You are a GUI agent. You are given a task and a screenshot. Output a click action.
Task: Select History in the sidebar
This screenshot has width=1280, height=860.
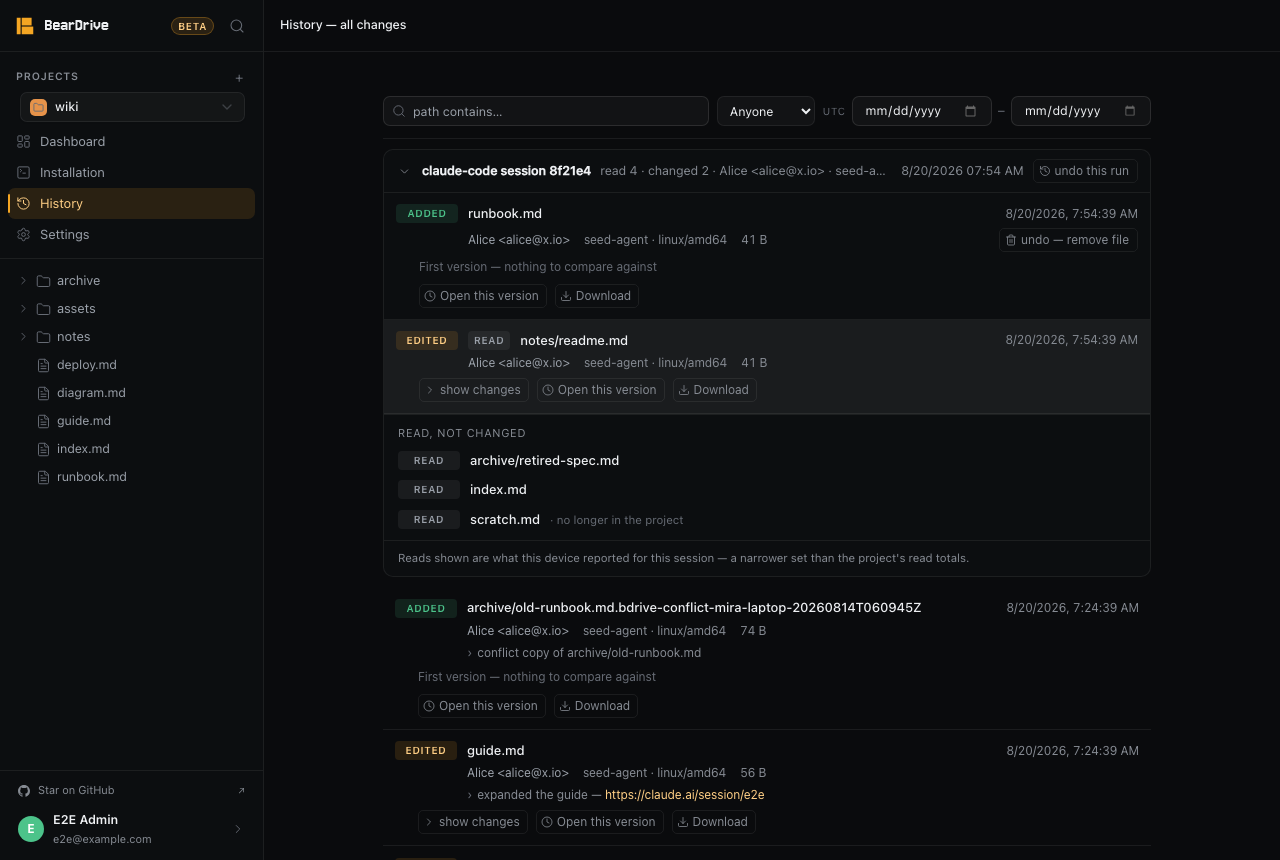[131, 204]
